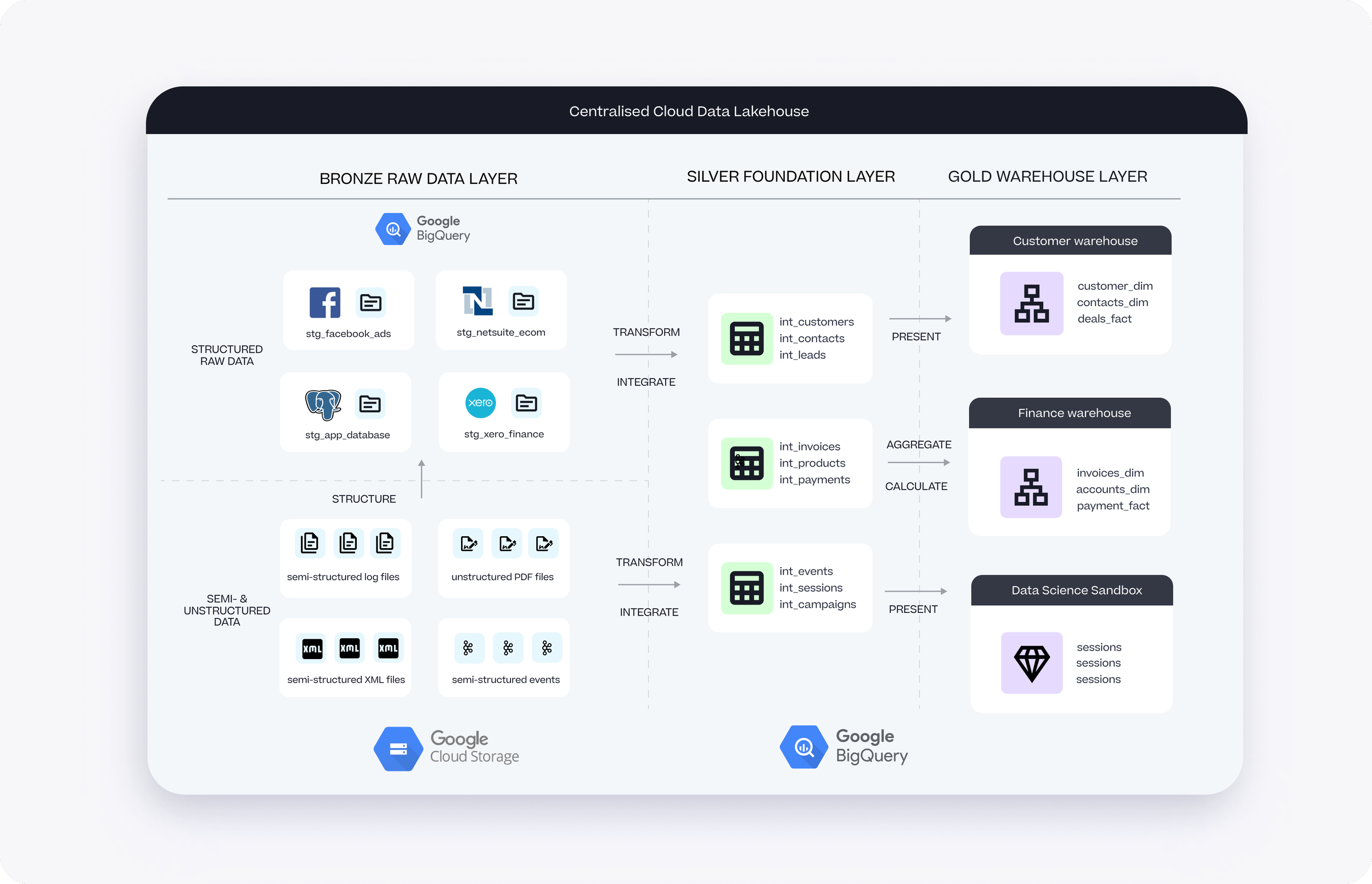Click the table icon beside int_events
The image size is (1372, 884).
pyautogui.click(x=746, y=588)
